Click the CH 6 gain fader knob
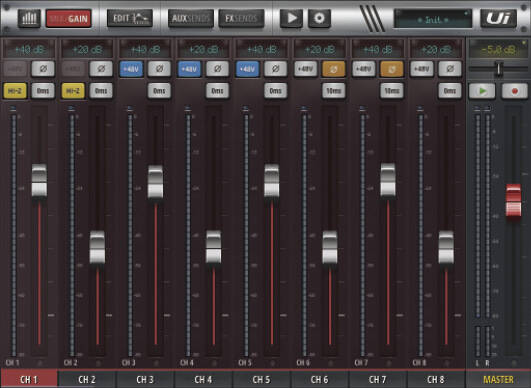The width and height of the screenshot is (531, 388). [330, 247]
